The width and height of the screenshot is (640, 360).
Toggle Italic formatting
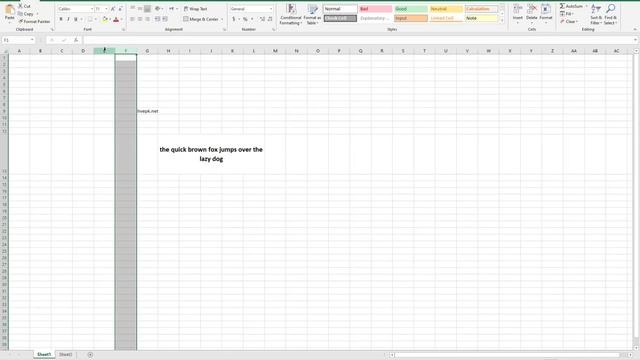pos(68,19)
